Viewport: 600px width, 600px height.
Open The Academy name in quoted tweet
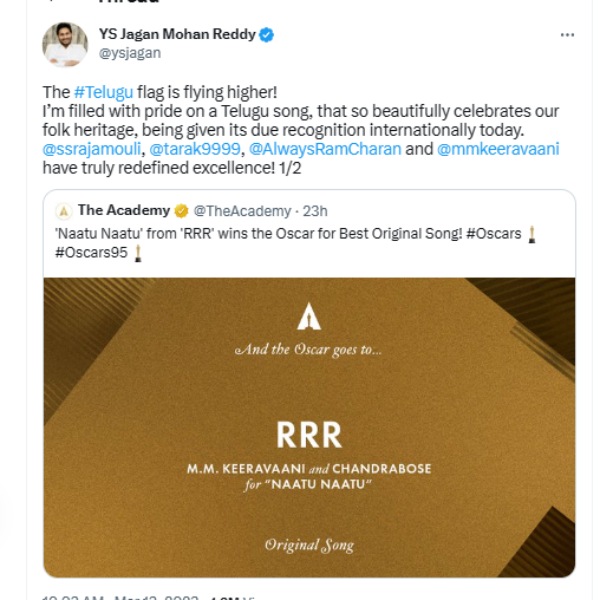pyautogui.click(x=123, y=211)
